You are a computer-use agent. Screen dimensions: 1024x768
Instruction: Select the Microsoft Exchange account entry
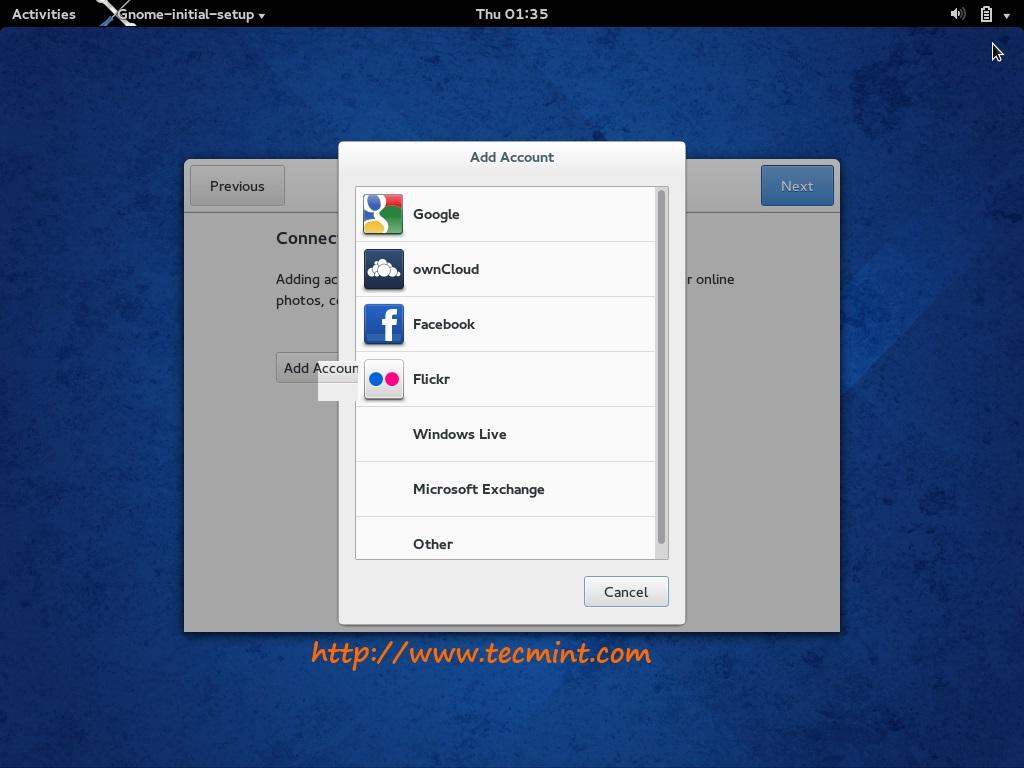click(x=478, y=489)
